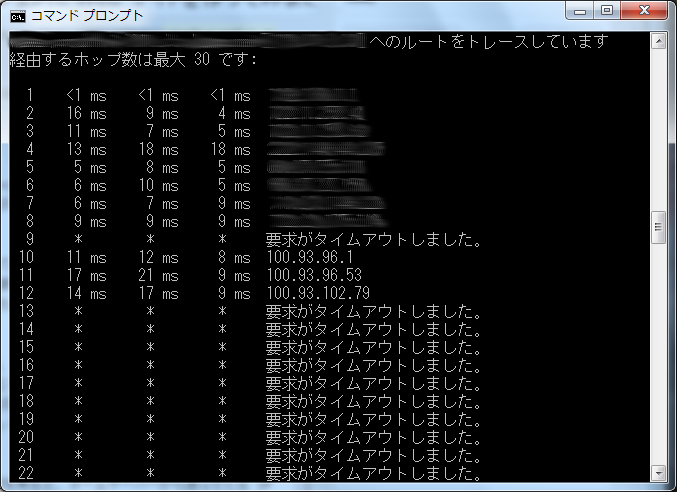This screenshot has width=677, height=492.
Task: Click the hop 9 timeout message
Action: coord(373,240)
